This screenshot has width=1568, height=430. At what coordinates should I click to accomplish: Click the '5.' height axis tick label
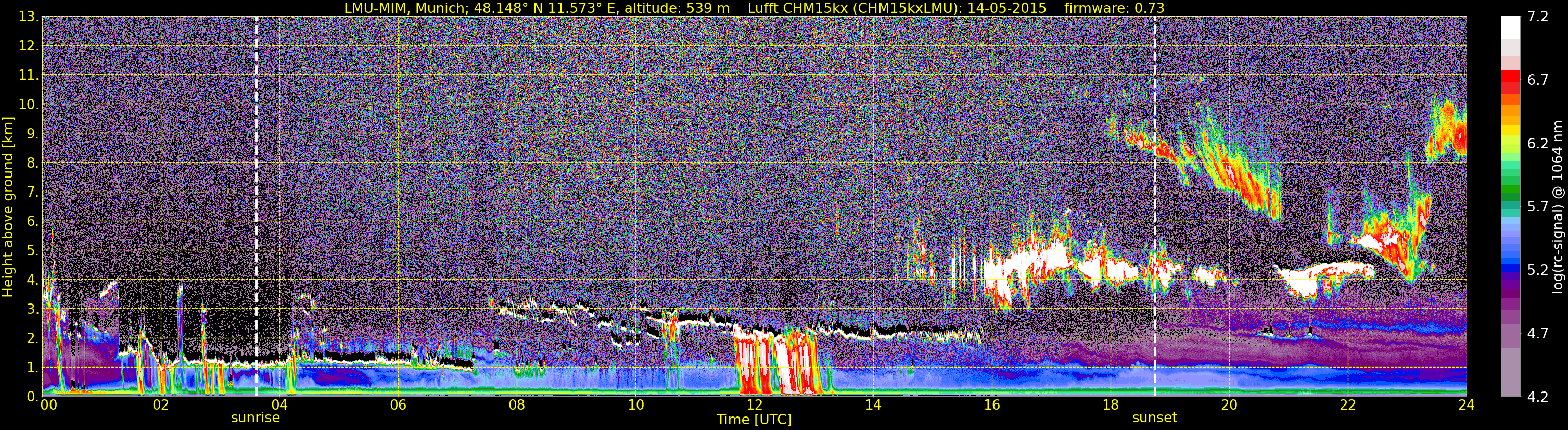tap(33, 250)
